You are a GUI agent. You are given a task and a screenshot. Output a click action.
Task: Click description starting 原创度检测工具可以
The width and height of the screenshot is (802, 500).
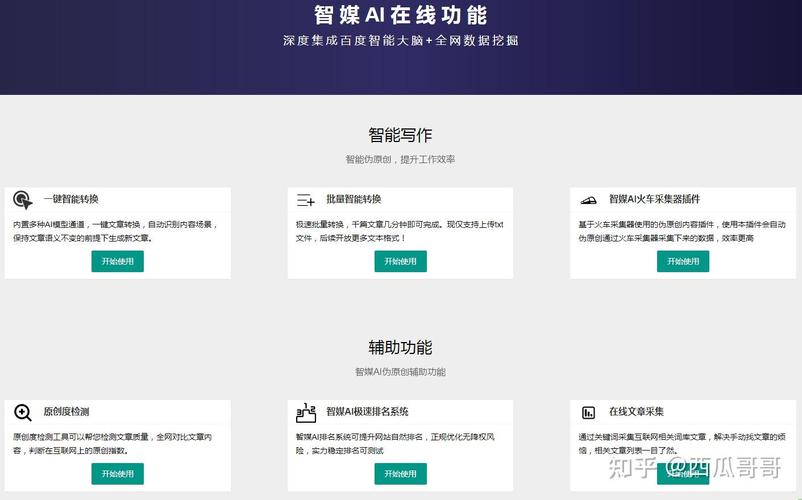point(112,444)
